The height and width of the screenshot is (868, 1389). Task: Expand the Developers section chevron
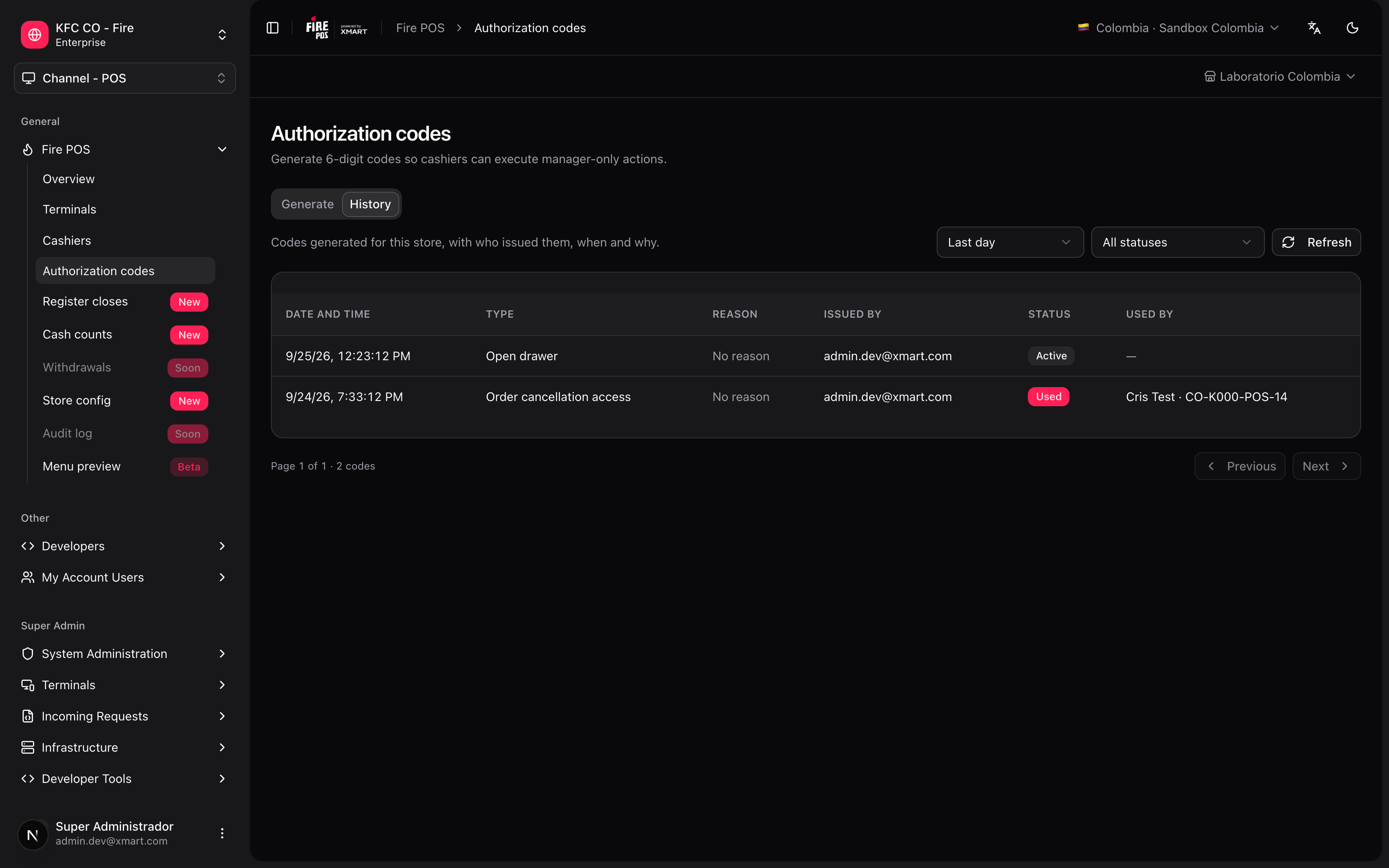click(222, 546)
